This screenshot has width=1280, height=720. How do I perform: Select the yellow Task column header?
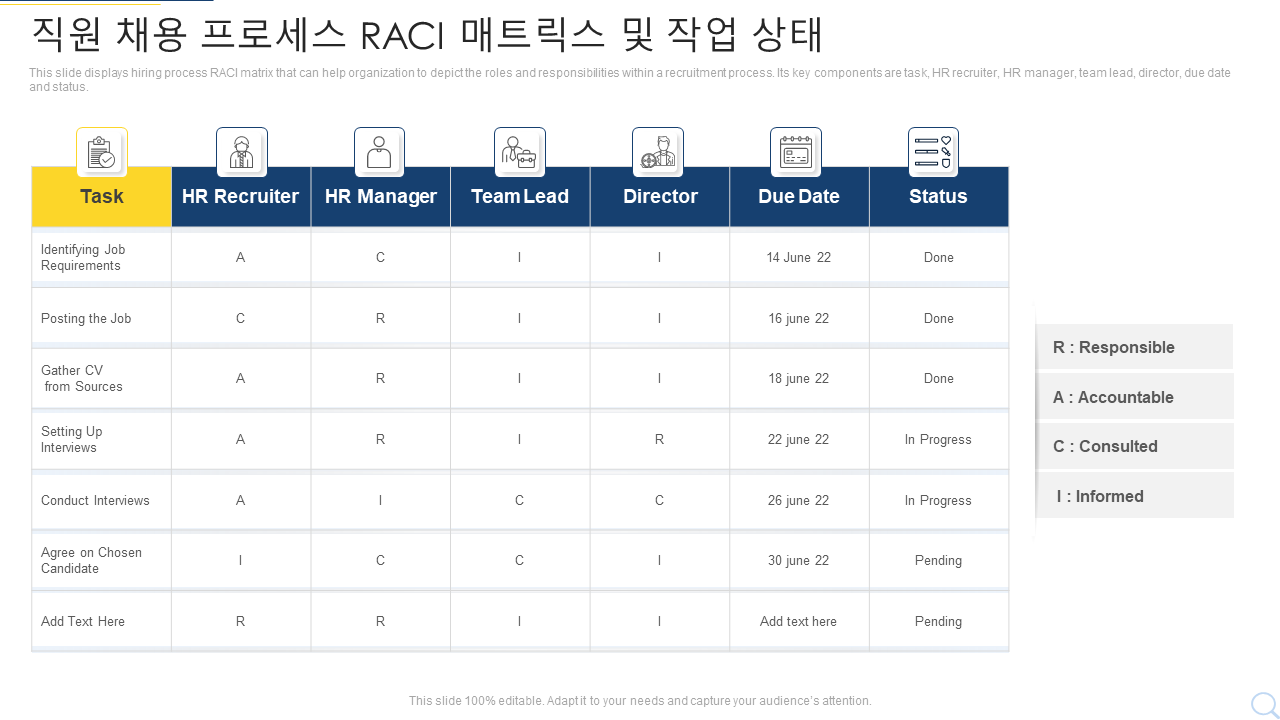(x=102, y=196)
